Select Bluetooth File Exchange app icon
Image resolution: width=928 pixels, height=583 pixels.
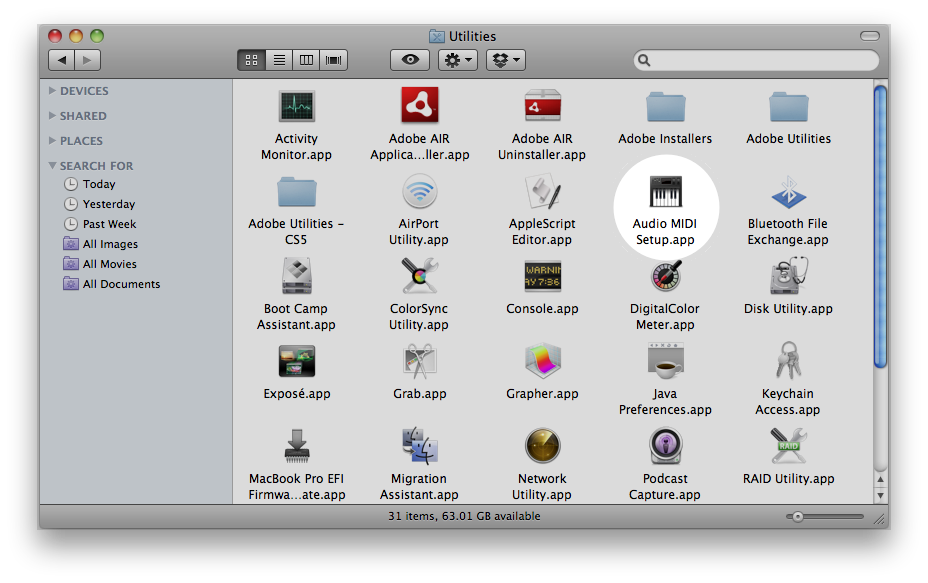(788, 192)
